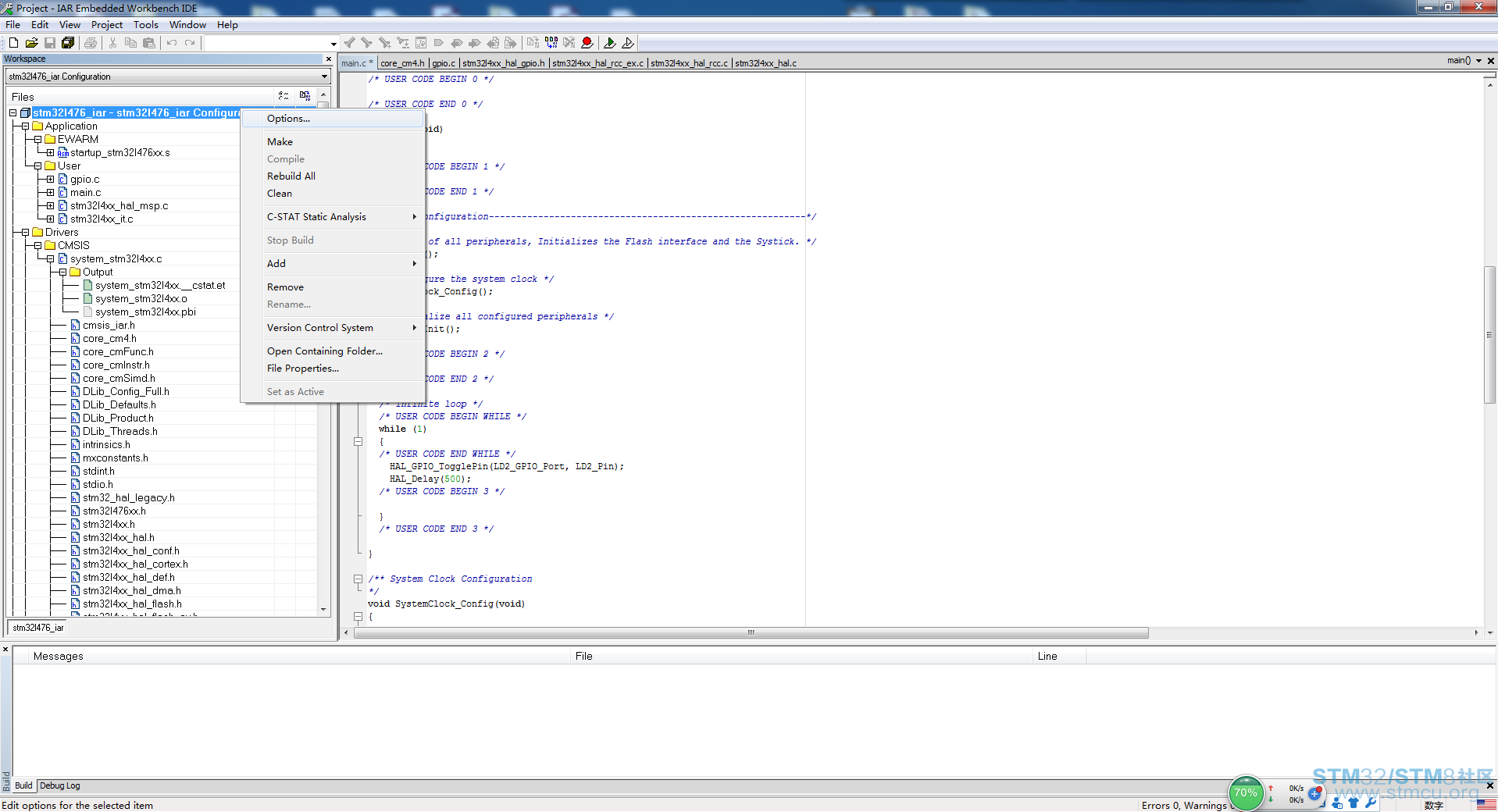The image size is (1498, 812).
Task: Click the Stop Build toolbar icon
Action: coord(569,43)
